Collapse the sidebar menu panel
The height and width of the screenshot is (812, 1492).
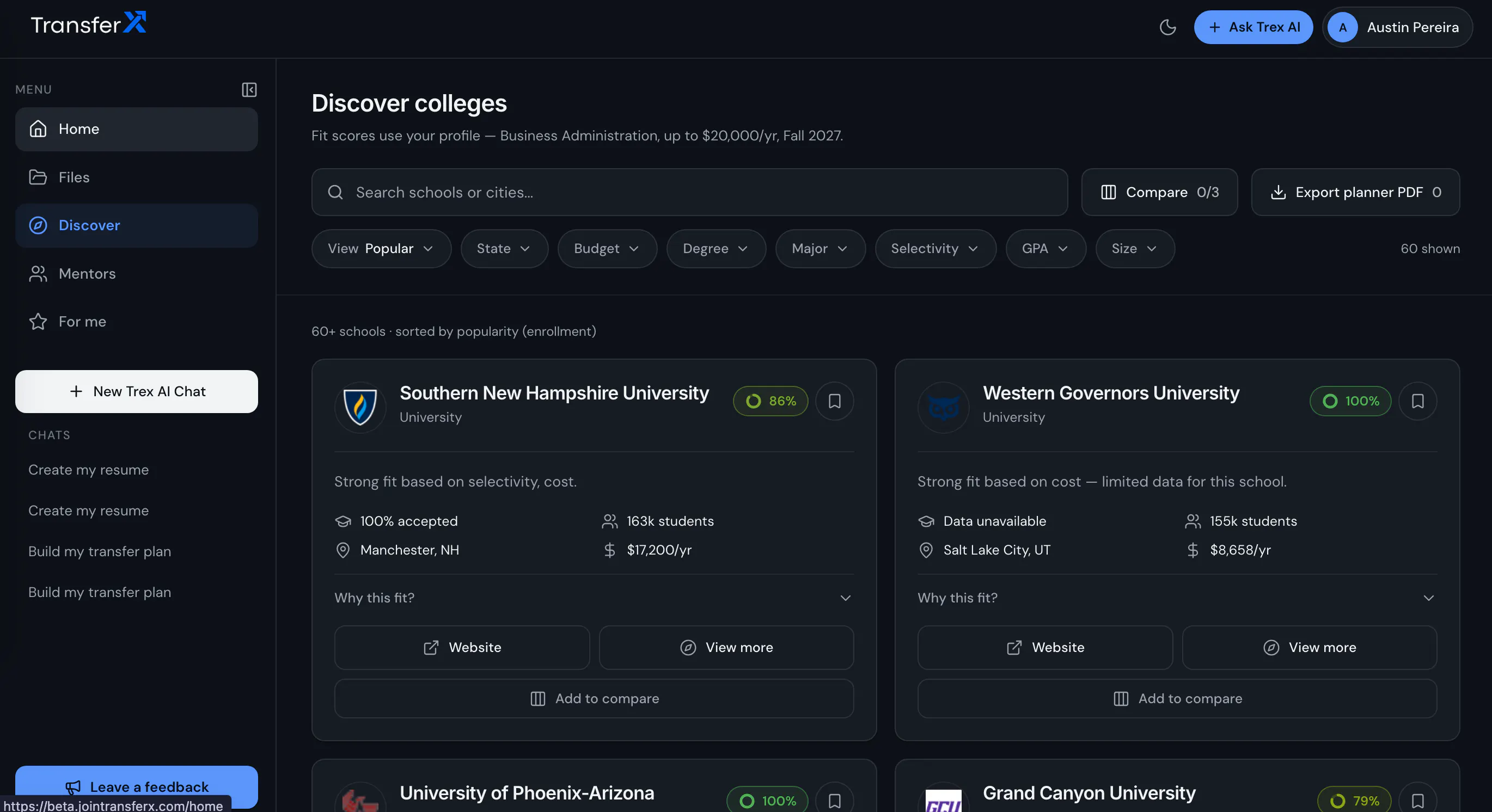pos(249,90)
